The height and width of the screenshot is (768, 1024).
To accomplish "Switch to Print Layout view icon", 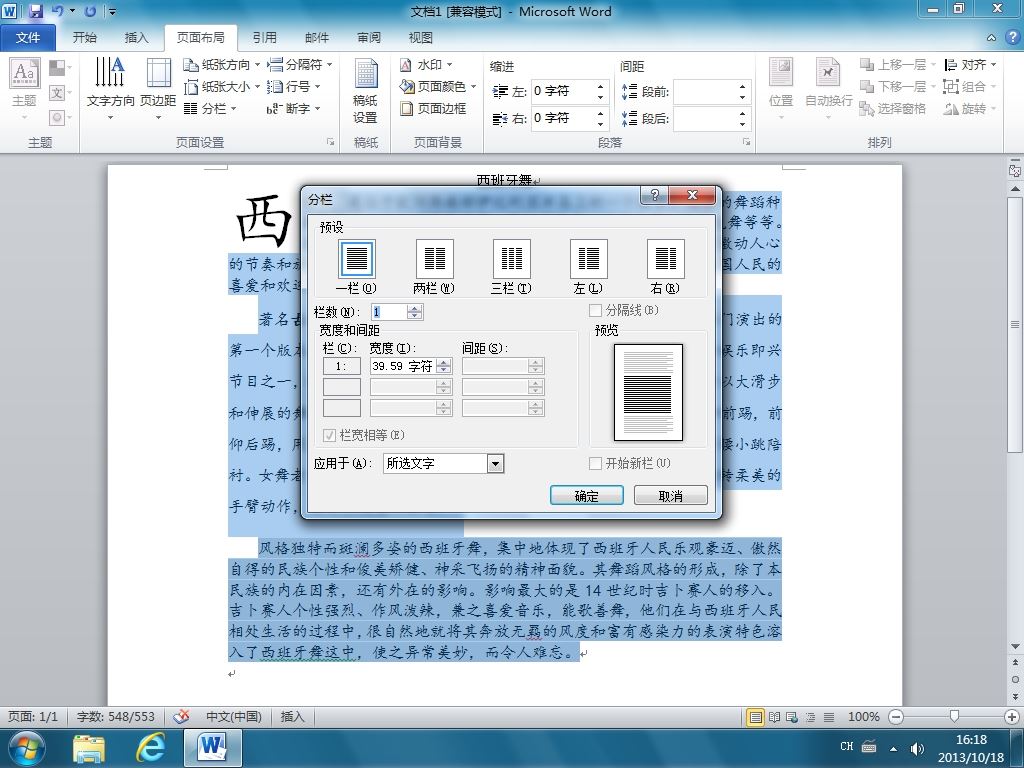I will pyautogui.click(x=756, y=717).
